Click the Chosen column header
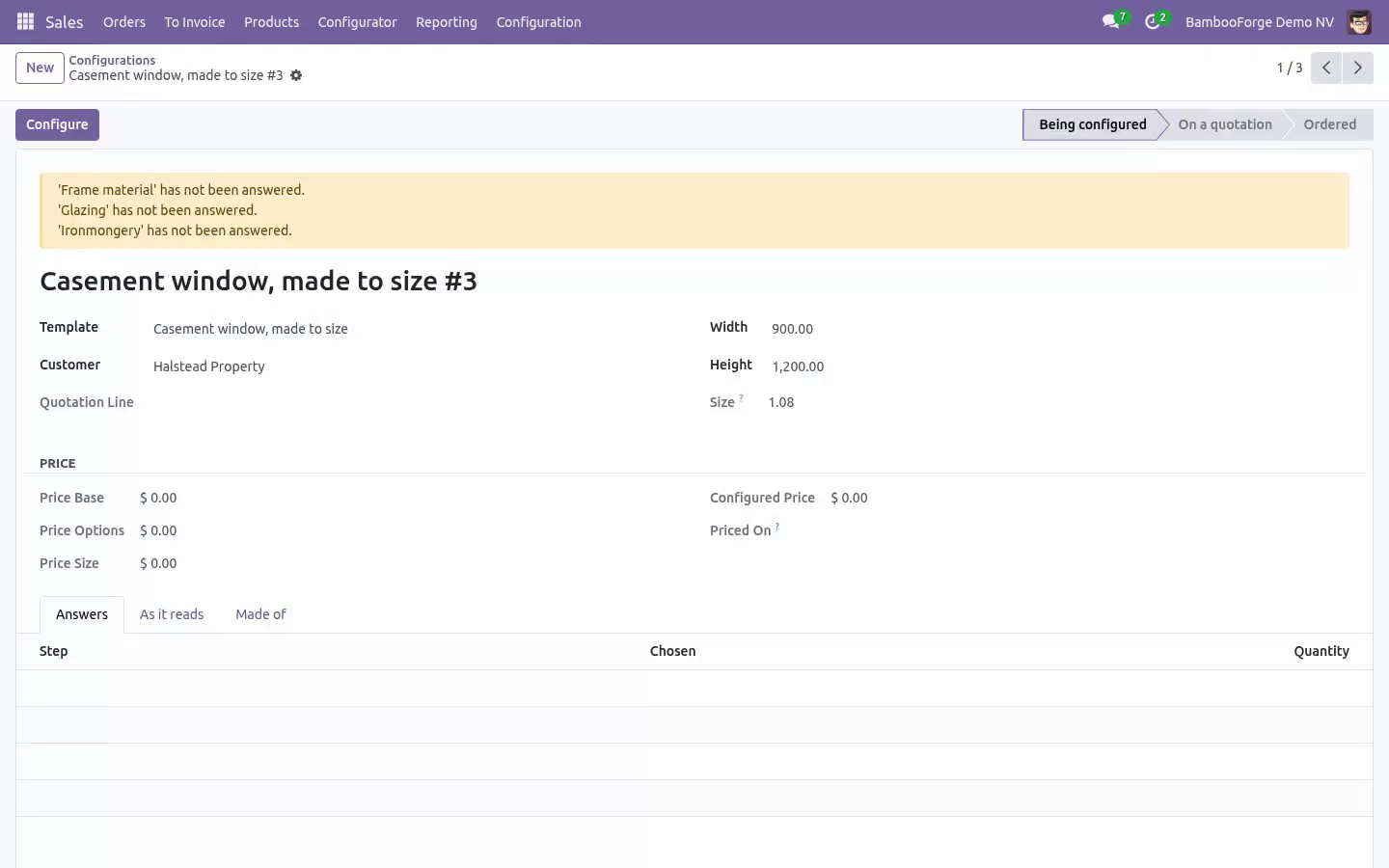This screenshot has height=868, width=1389. (672, 651)
